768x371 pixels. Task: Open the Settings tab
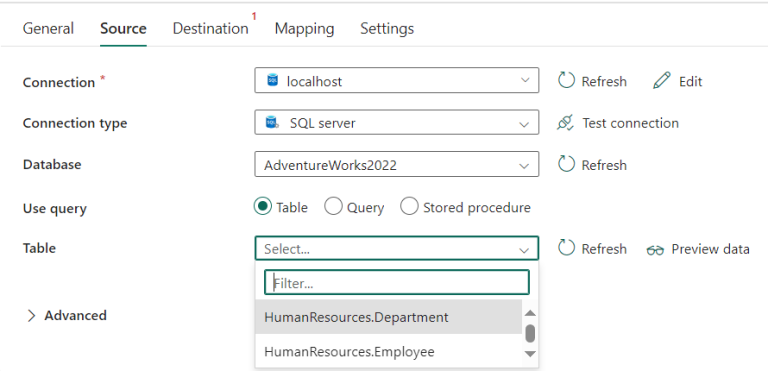point(387,28)
